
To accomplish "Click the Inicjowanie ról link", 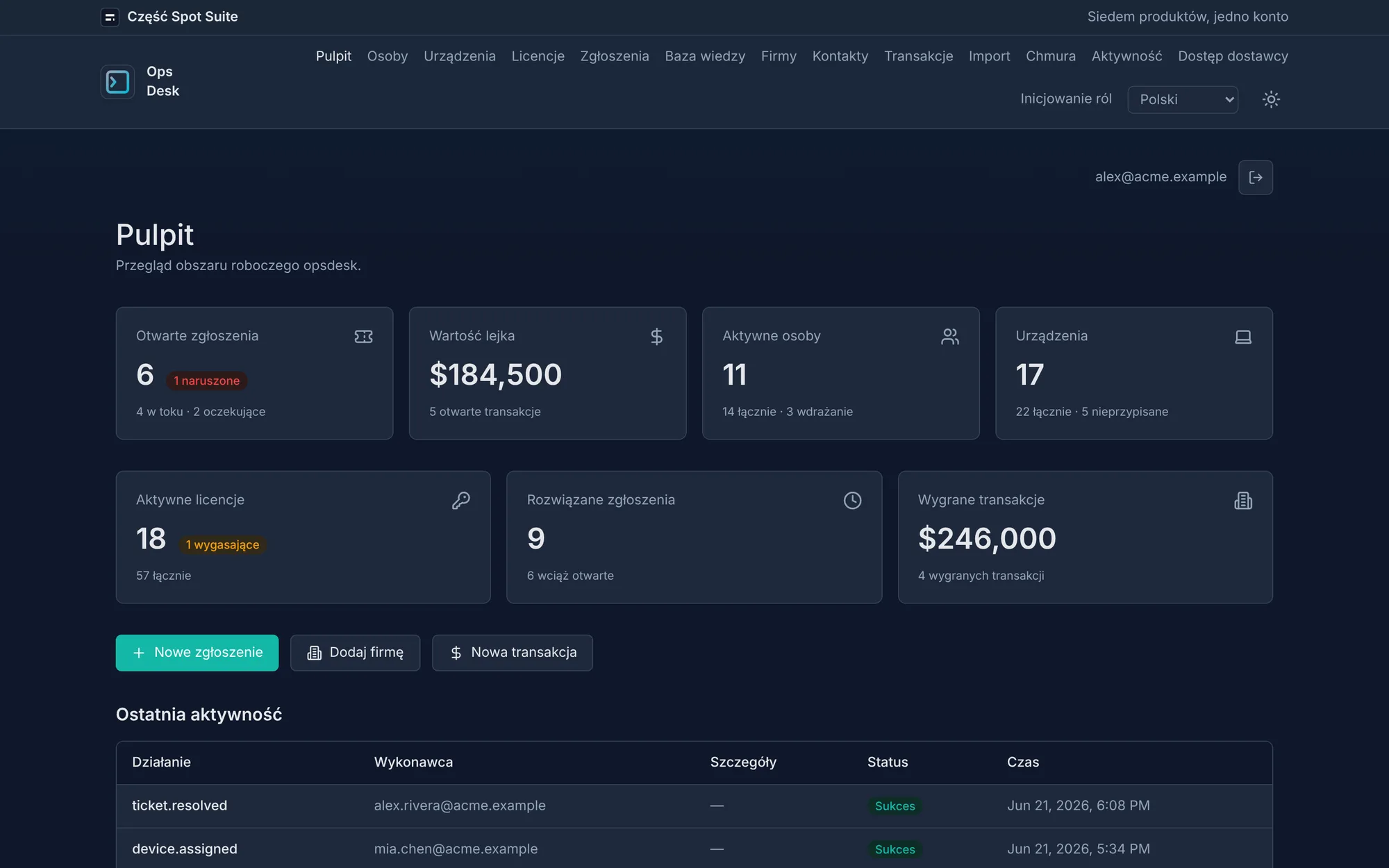I will coord(1066,99).
